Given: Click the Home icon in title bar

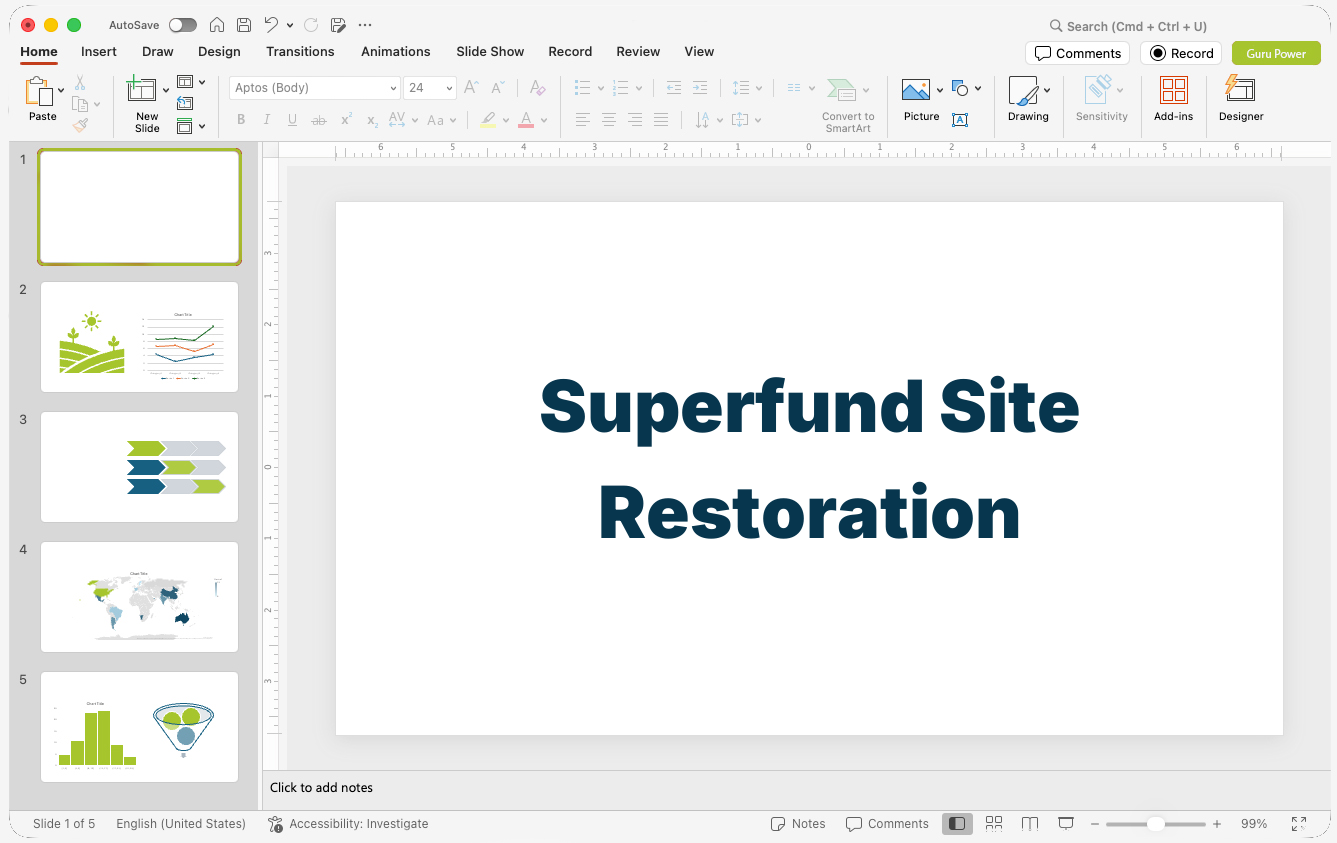Looking at the screenshot, I should tap(217, 25).
